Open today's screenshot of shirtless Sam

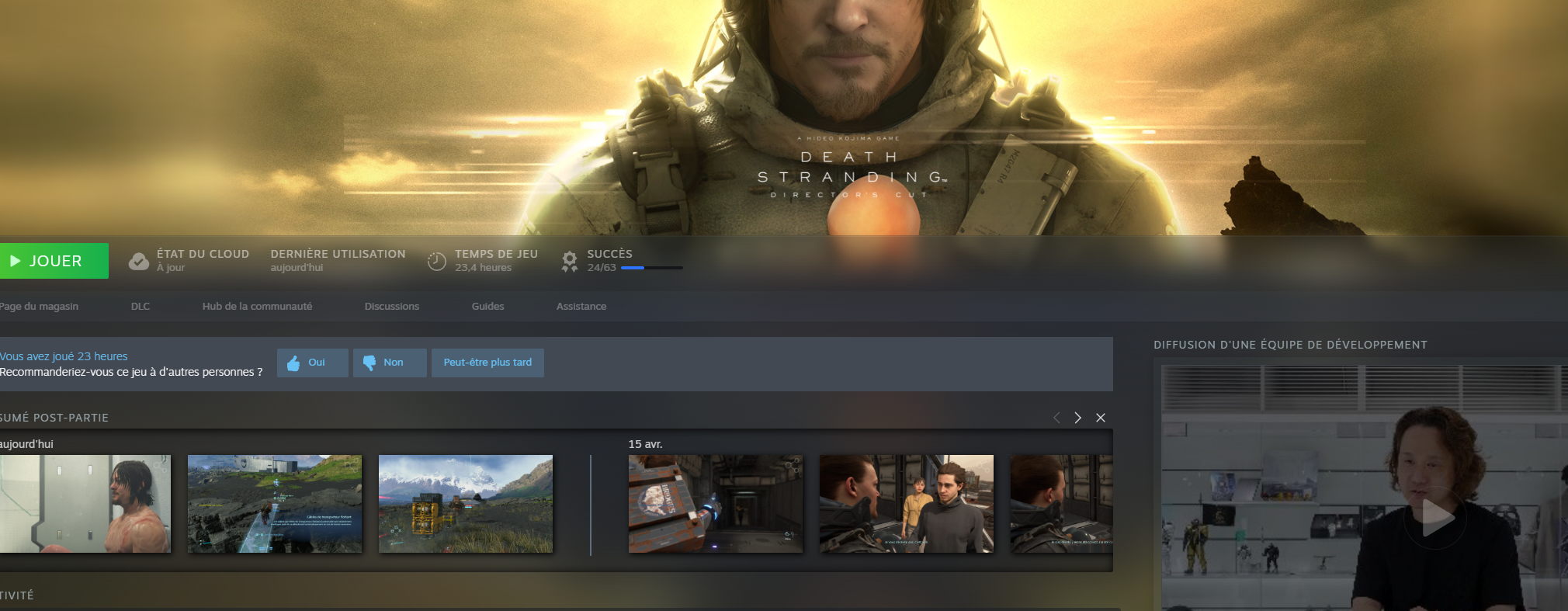pyautogui.click(x=85, y=504)
